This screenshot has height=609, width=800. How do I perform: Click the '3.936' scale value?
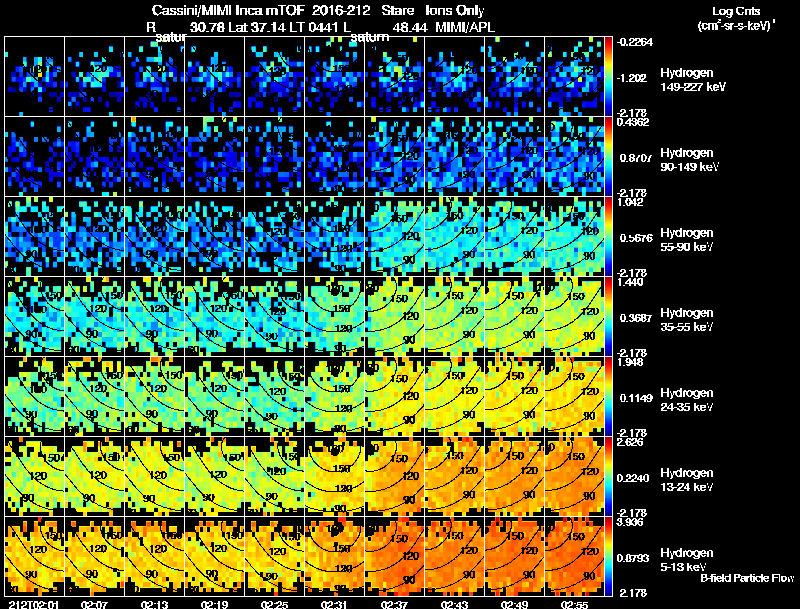pyautogui.click(x=630, y=522)
